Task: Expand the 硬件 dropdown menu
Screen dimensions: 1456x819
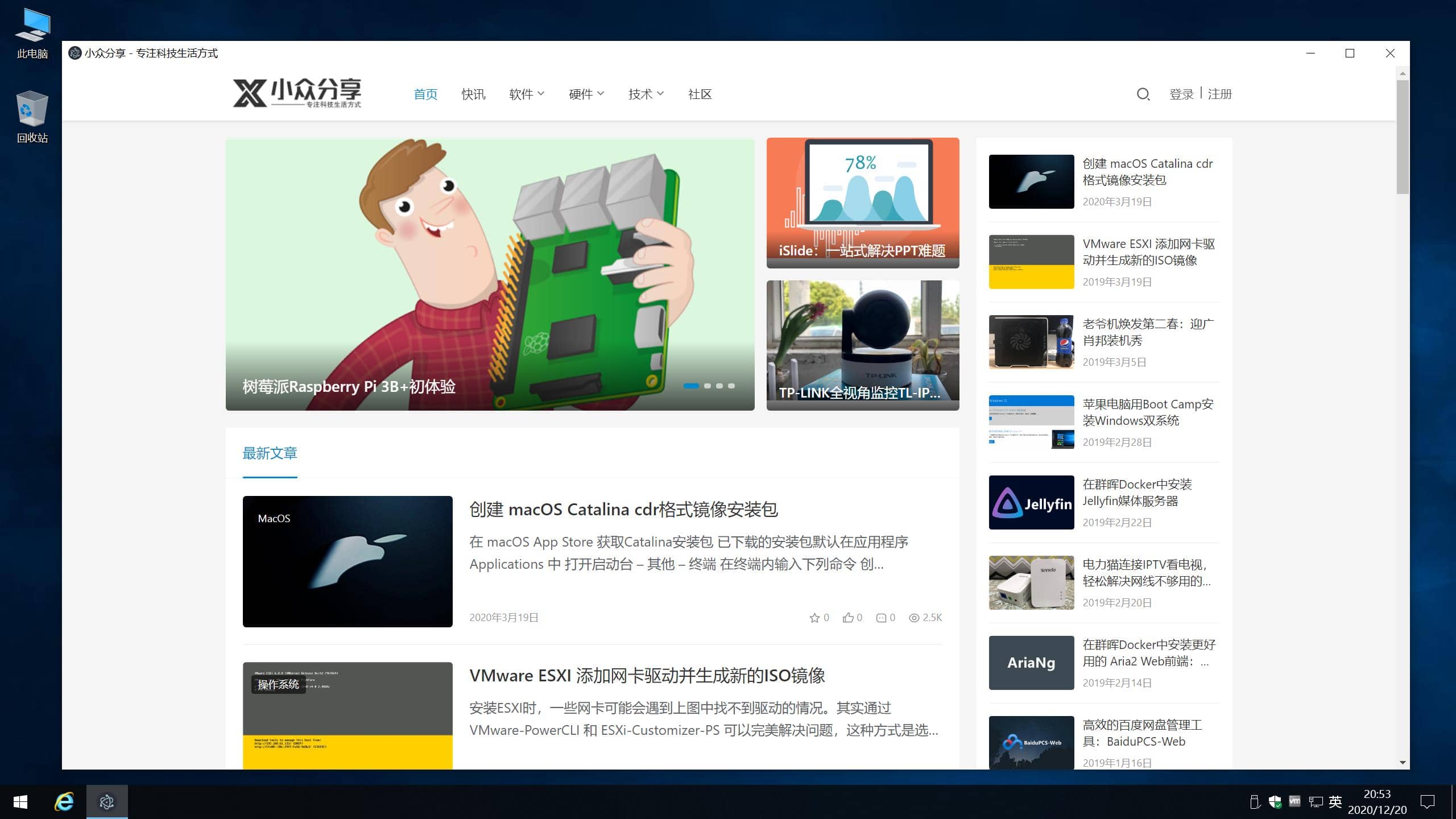Action: pyautogui.click(x=586, y=94)
